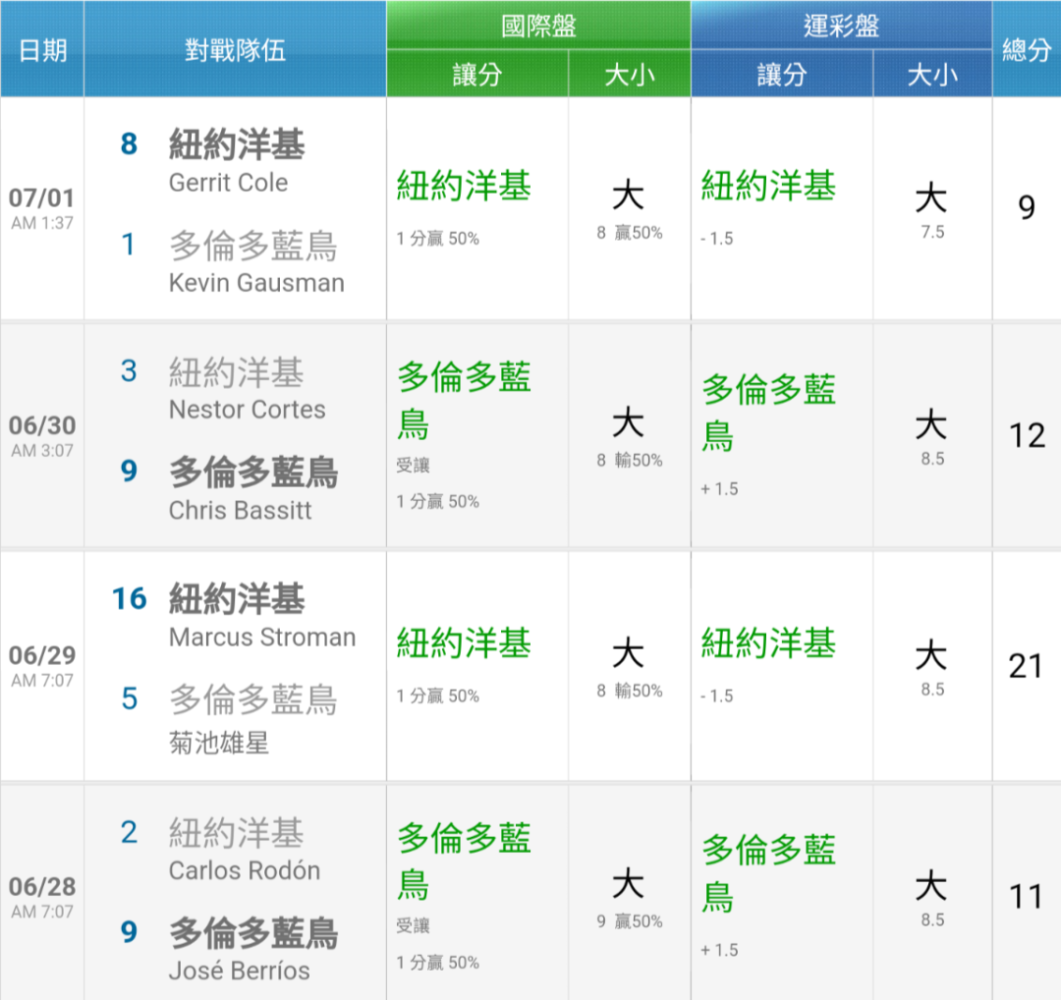Click 運彩盤 大小 value 7.5 on 07/01
Viewport: 1061px width, 1000px height.
(932, 232)
